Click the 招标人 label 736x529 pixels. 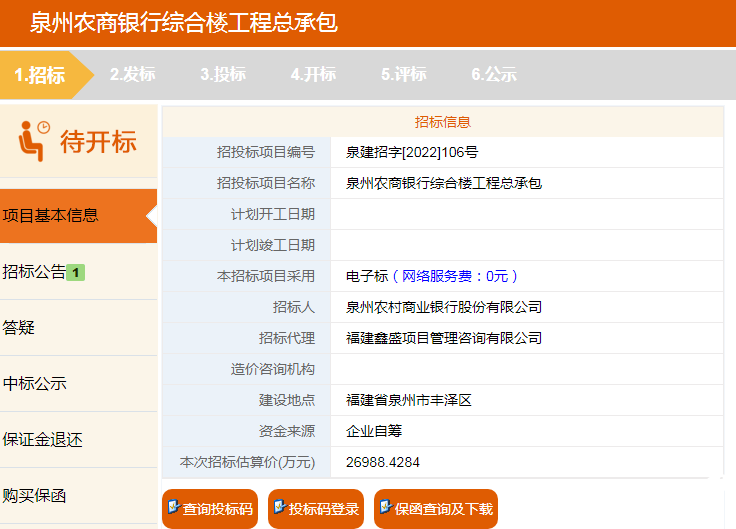point(294,307)
